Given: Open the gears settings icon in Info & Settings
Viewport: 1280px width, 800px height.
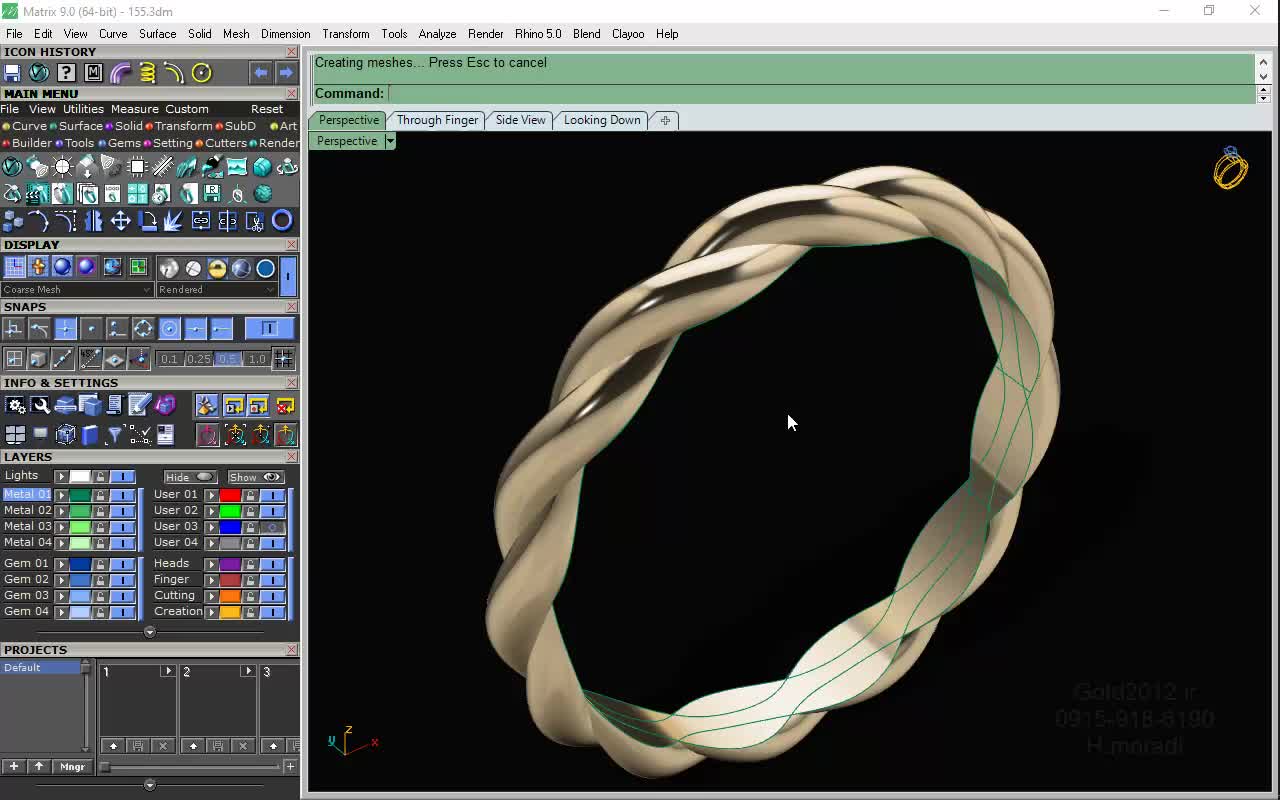Looking at the screenshot, I should click(x=15, y=405).
